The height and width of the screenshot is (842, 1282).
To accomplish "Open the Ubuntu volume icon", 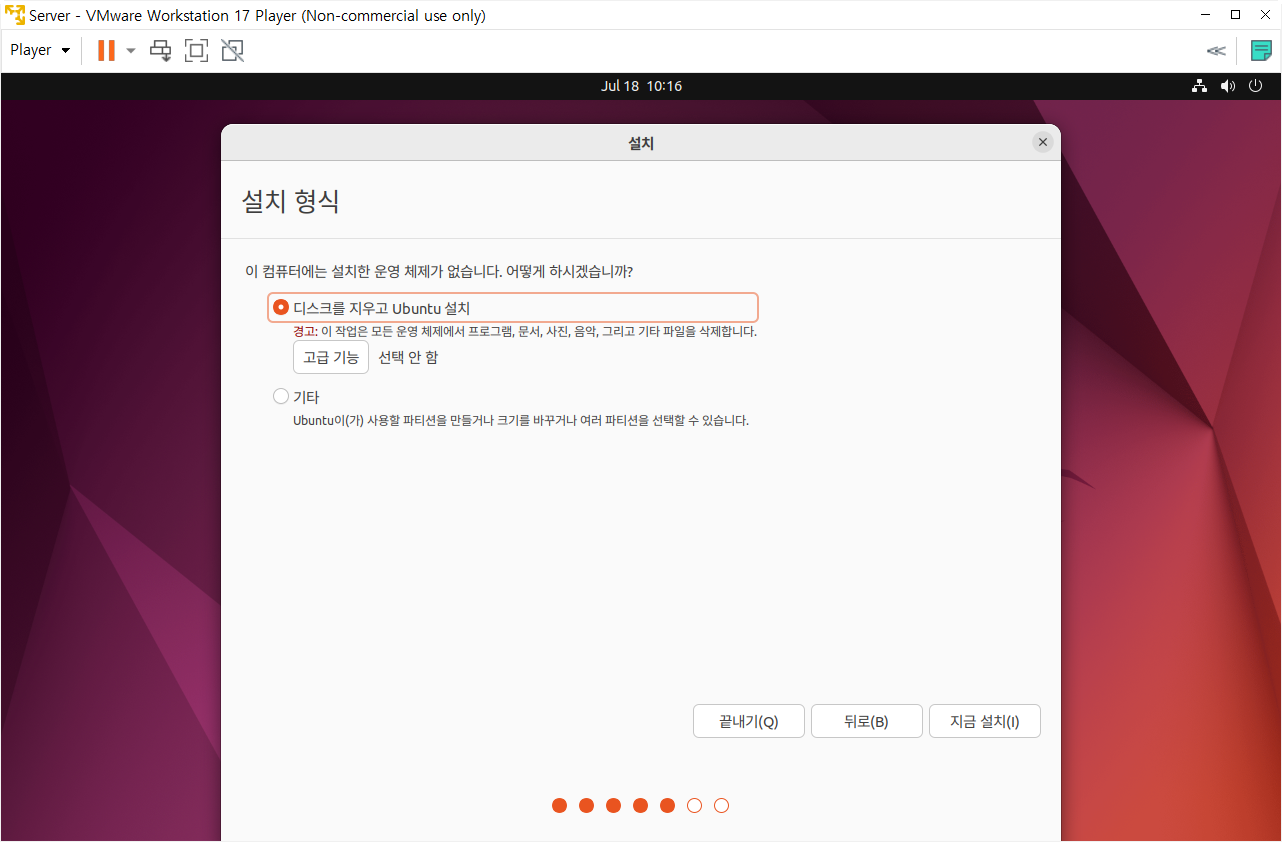I will [x=1228, y=86].
